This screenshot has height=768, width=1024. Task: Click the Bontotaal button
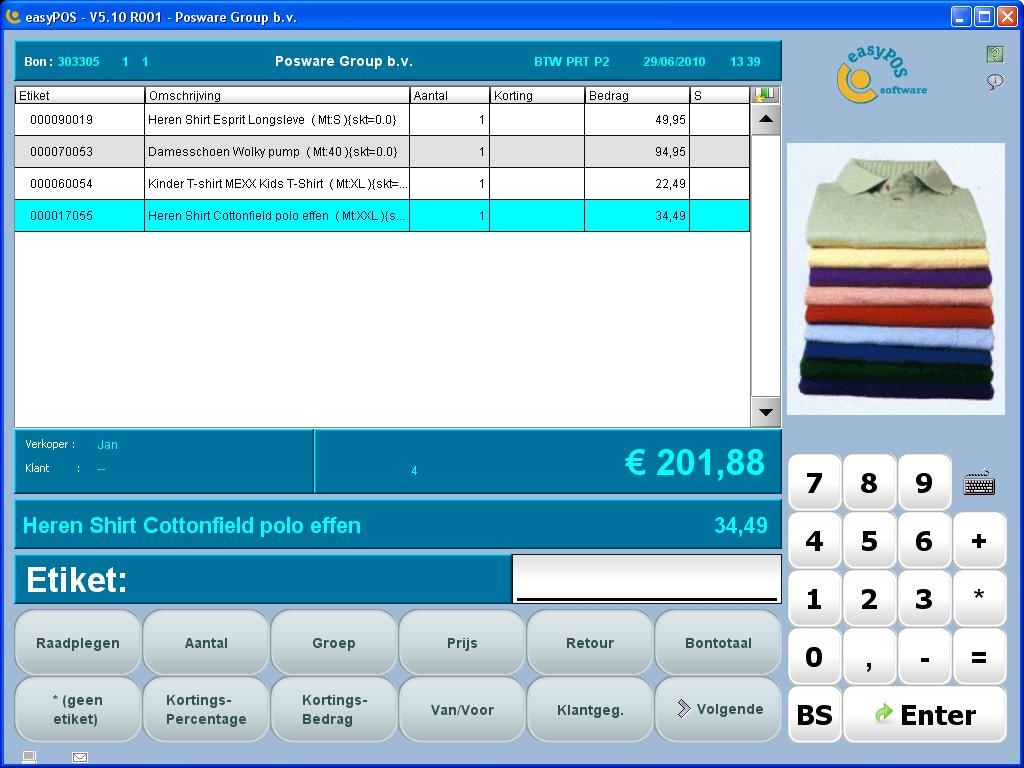pyautogui.click(x=718, y=643)
